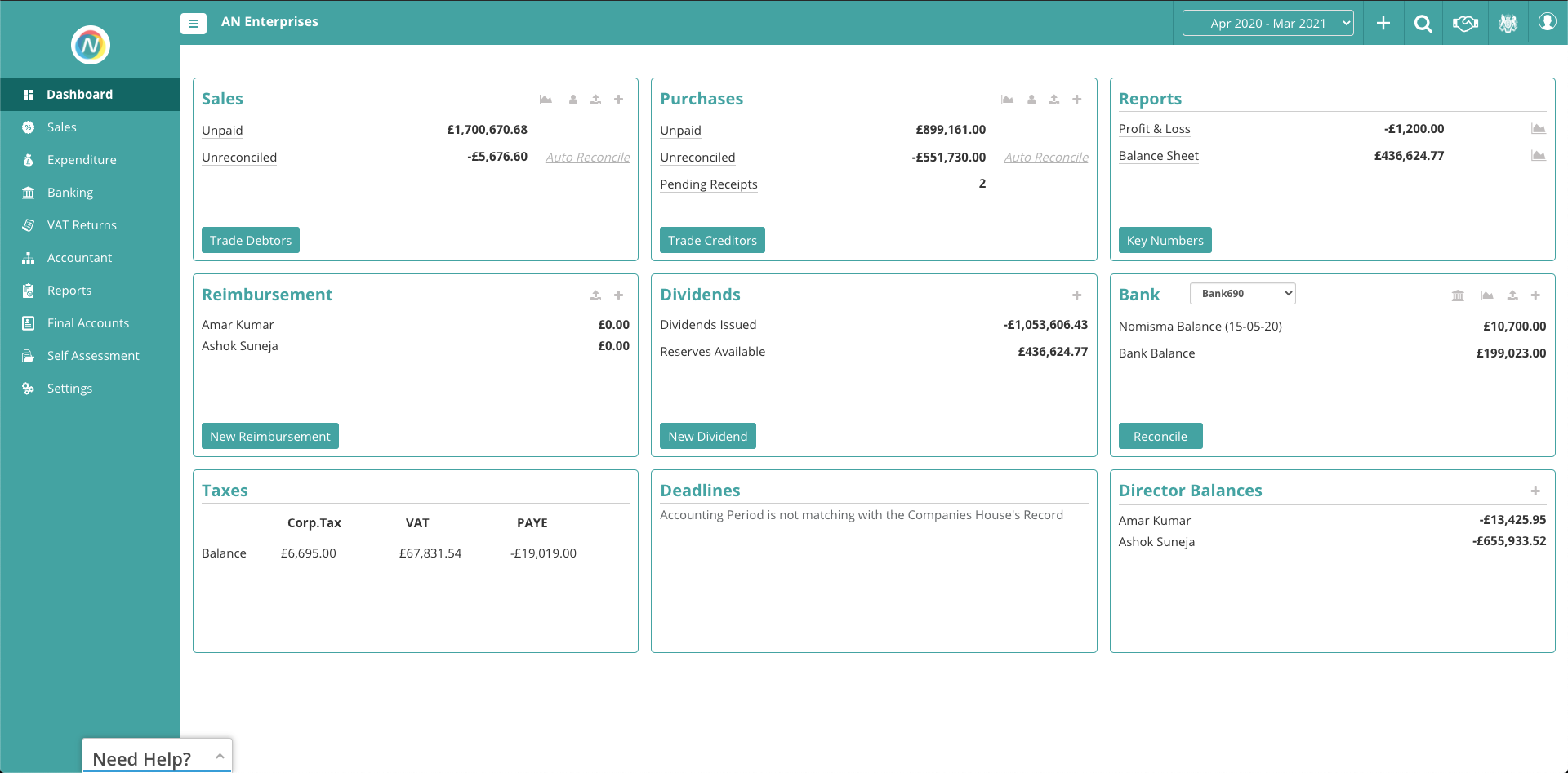Image resolution: width=1568 pixels, height=773 pixels.
Task: Click the handshake icon in top bar
Action: click(x=1466, y=24)
